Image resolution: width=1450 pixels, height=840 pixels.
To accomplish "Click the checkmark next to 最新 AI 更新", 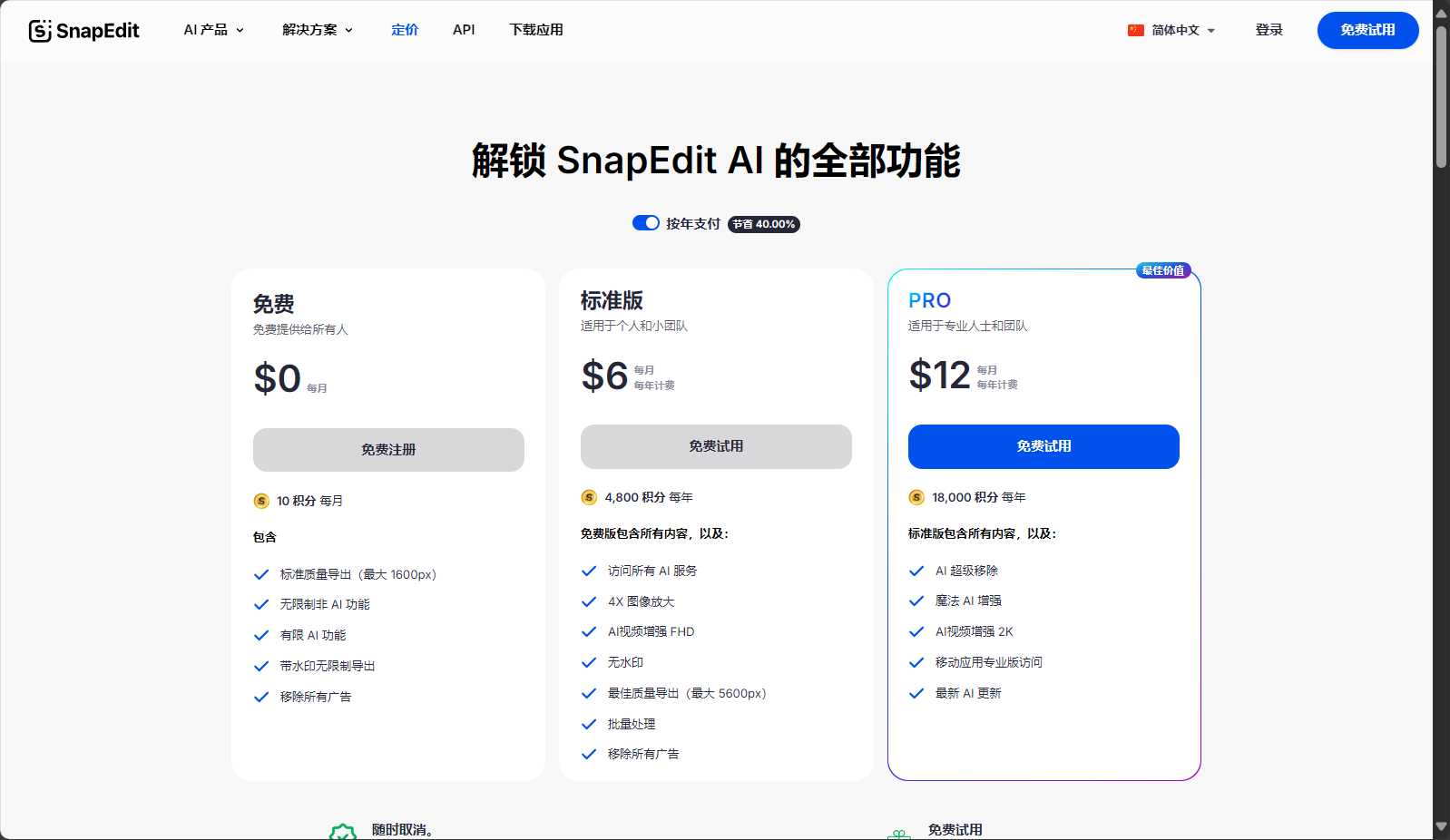I will (x=916, y=693).
